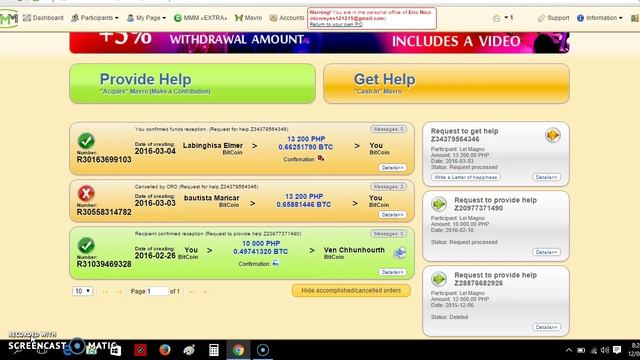Go to MMM EXTRA section
Image resolution: width=640 pixels, height=360 pixels.
click(200, 18)
